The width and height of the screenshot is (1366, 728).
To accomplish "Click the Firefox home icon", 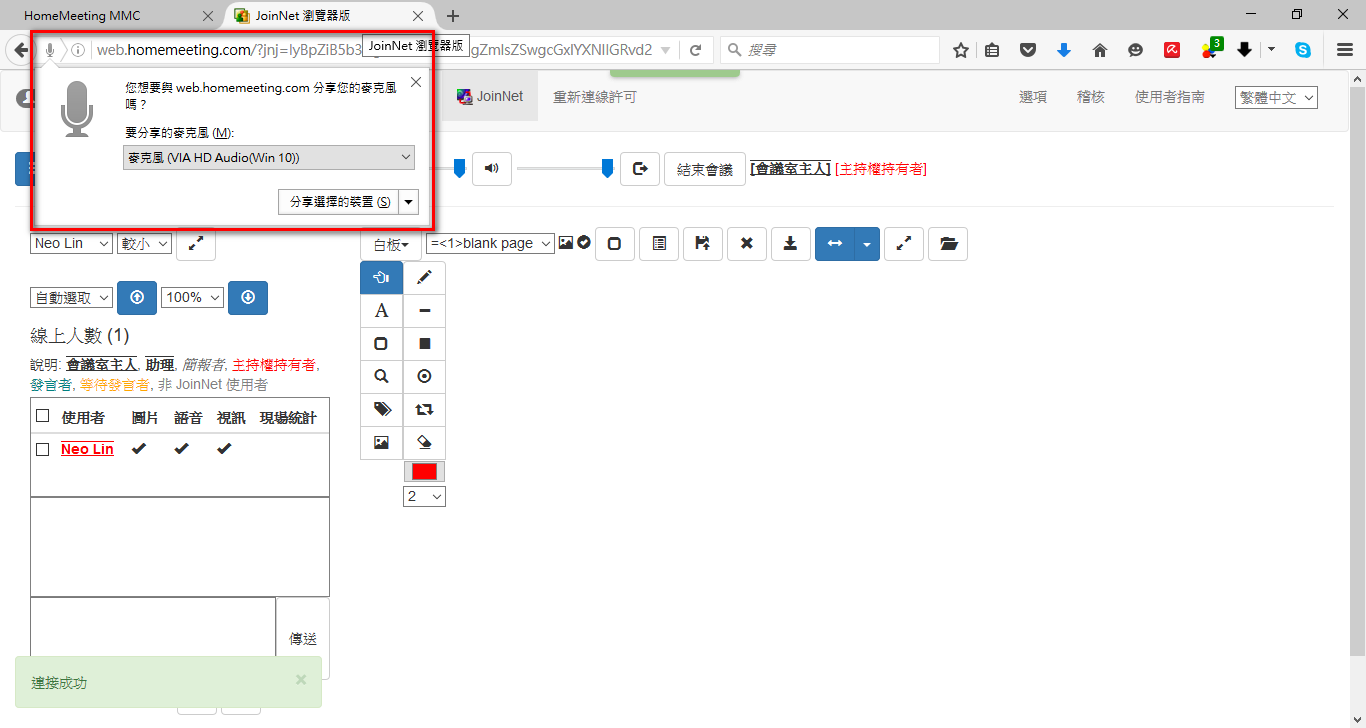I will pyautogui.click(x=1100, y=50).
